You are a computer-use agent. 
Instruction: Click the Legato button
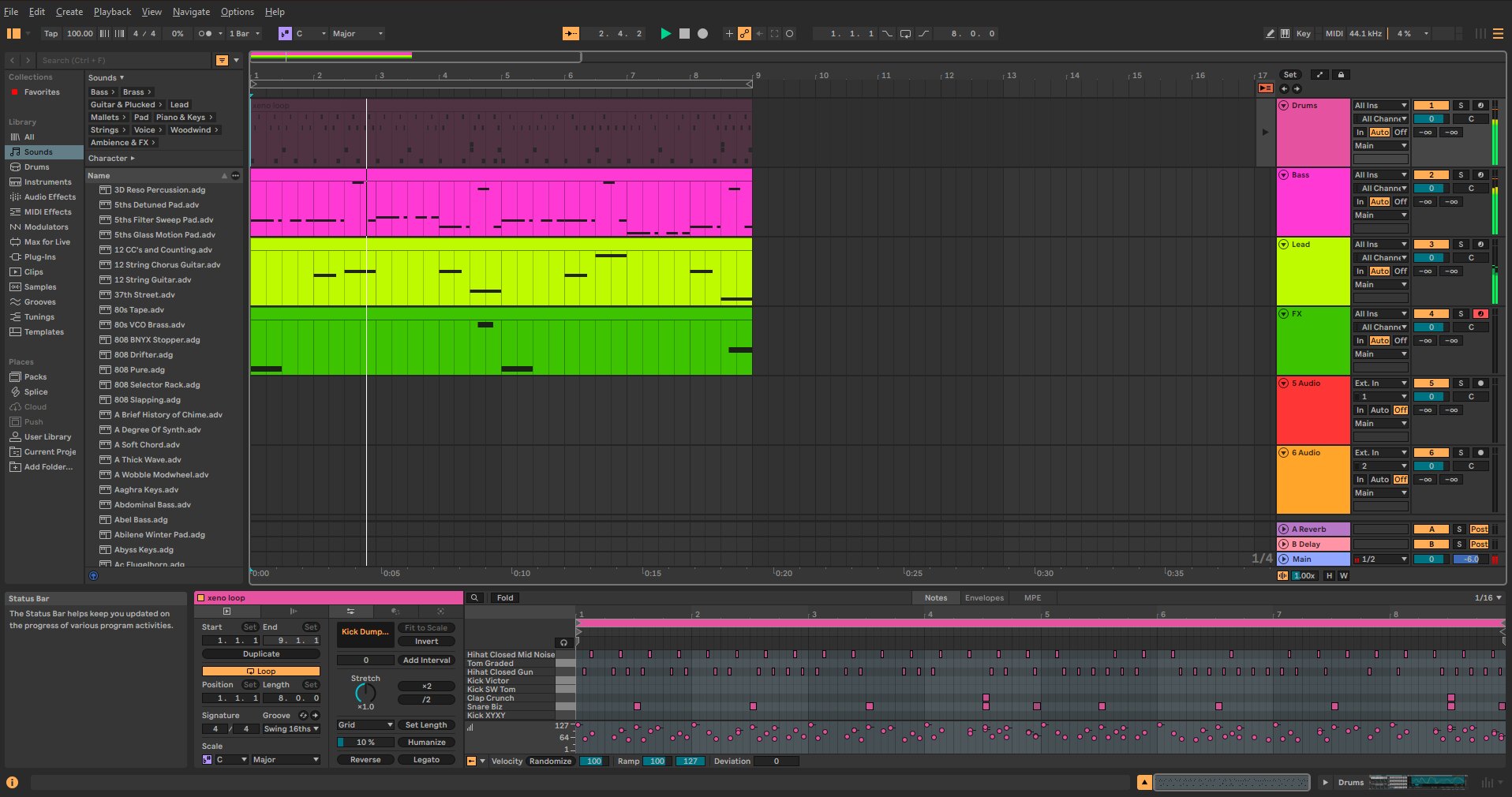coord(426,760)
